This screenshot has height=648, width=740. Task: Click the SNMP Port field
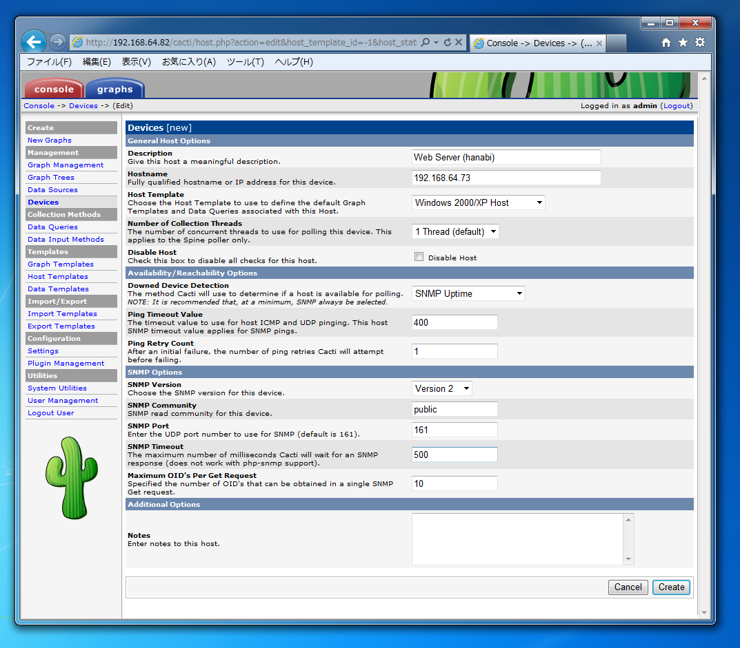(x=454, y=430)
